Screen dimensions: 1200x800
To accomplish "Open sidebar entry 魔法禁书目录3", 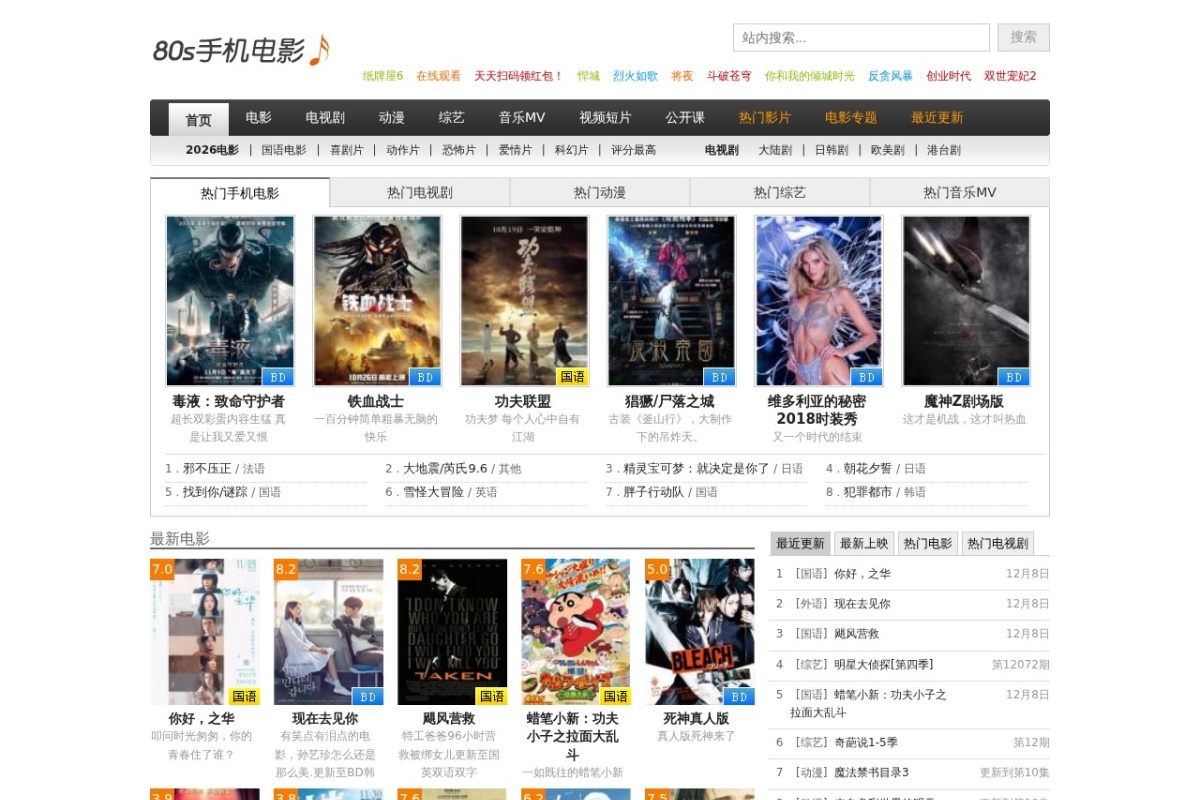I will point(872,772).
